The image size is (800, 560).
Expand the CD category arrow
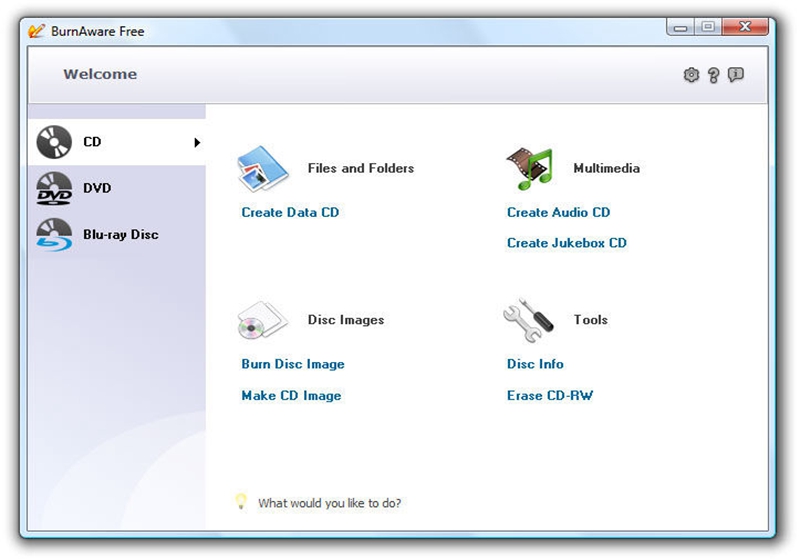197,142
